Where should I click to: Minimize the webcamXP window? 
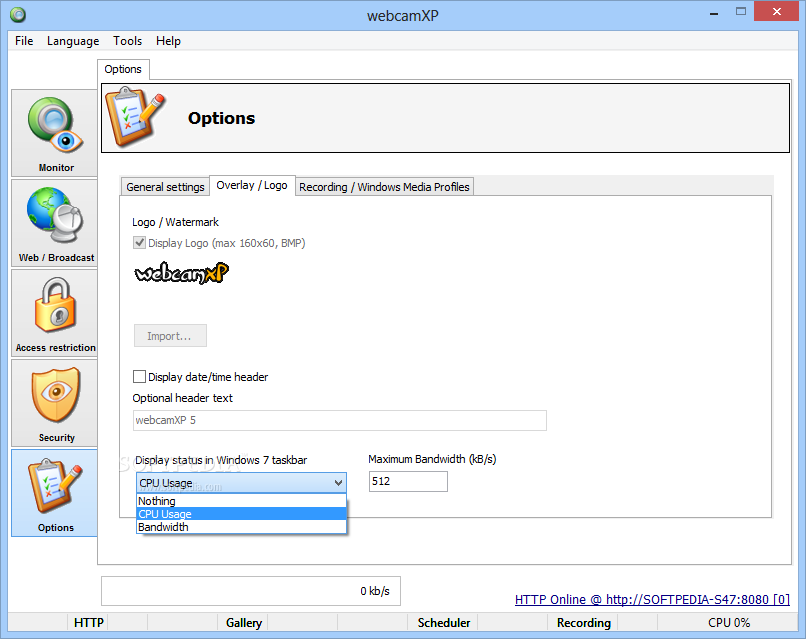(713, 12)
